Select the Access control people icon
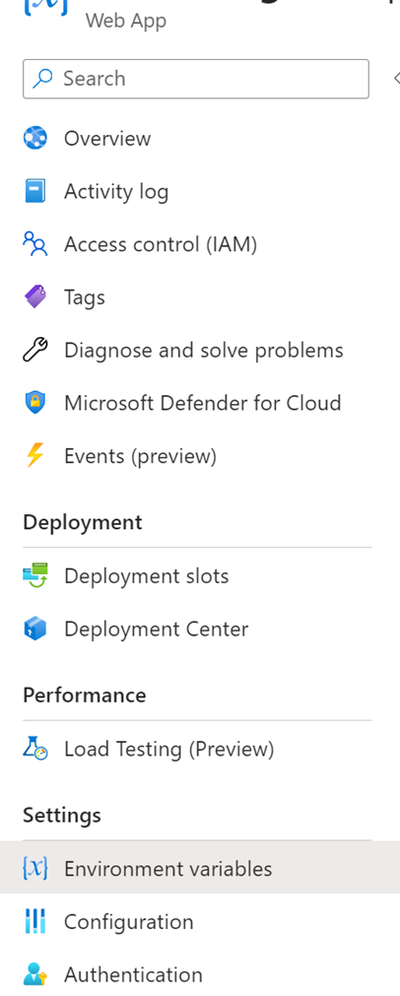Image resolution: width=400 pixels, height=996 pixels. click(x=35, y=244)
